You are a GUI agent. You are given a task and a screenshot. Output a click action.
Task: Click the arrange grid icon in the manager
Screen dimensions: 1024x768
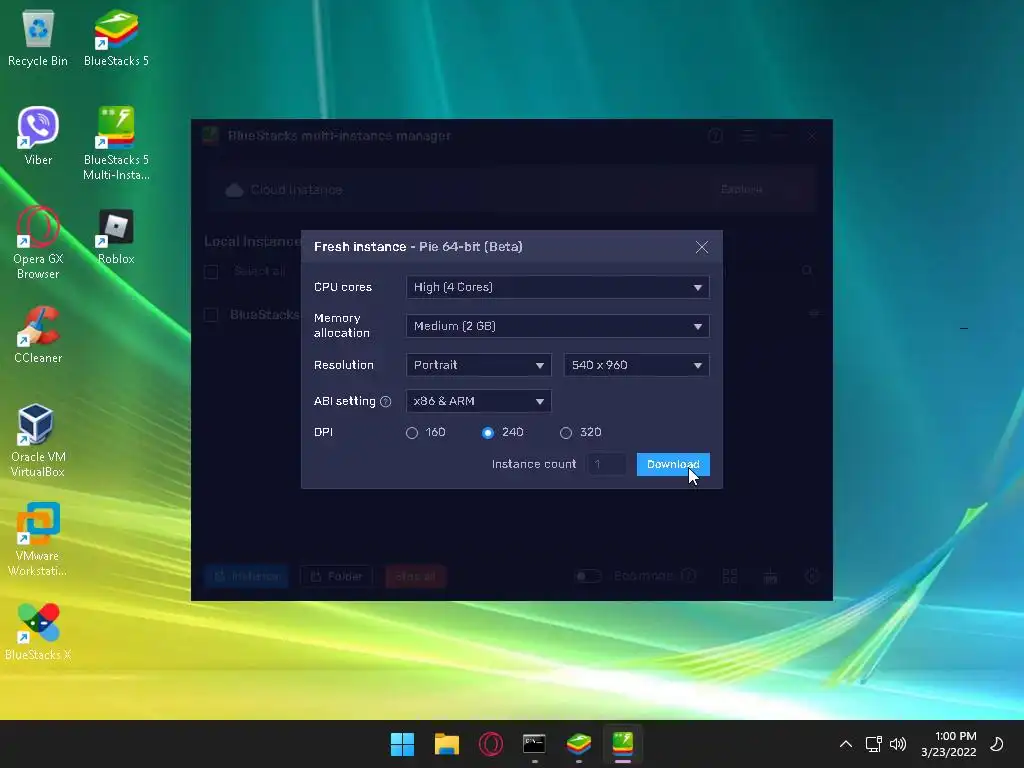[x=729, y=576]
